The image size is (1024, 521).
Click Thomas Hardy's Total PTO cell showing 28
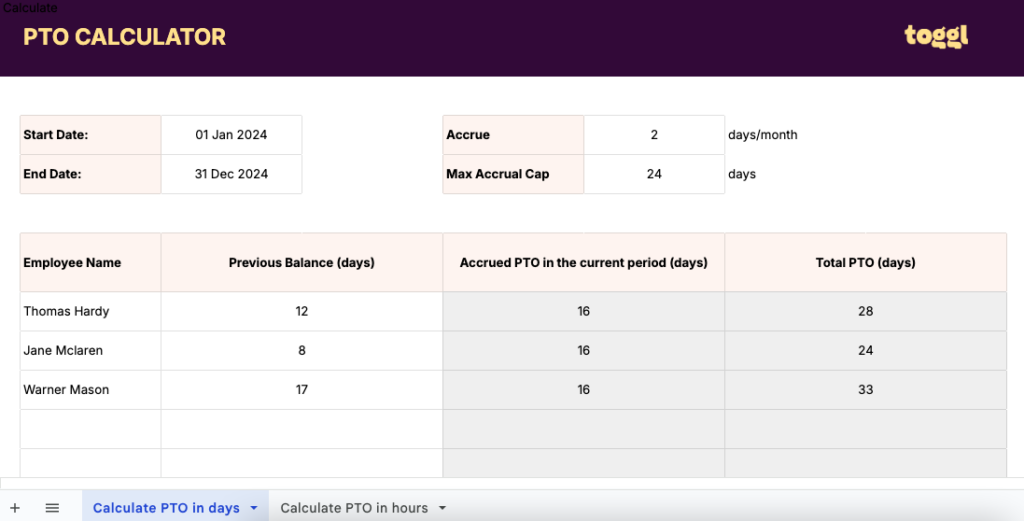[x=865, y=311]
